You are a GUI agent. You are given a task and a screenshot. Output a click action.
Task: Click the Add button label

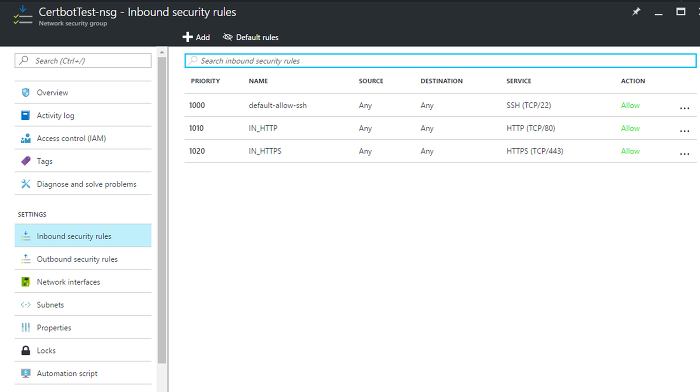pos(203,38)
